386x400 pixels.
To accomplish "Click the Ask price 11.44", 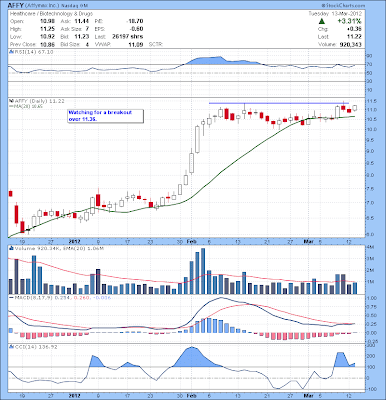I will pos(82,21).
